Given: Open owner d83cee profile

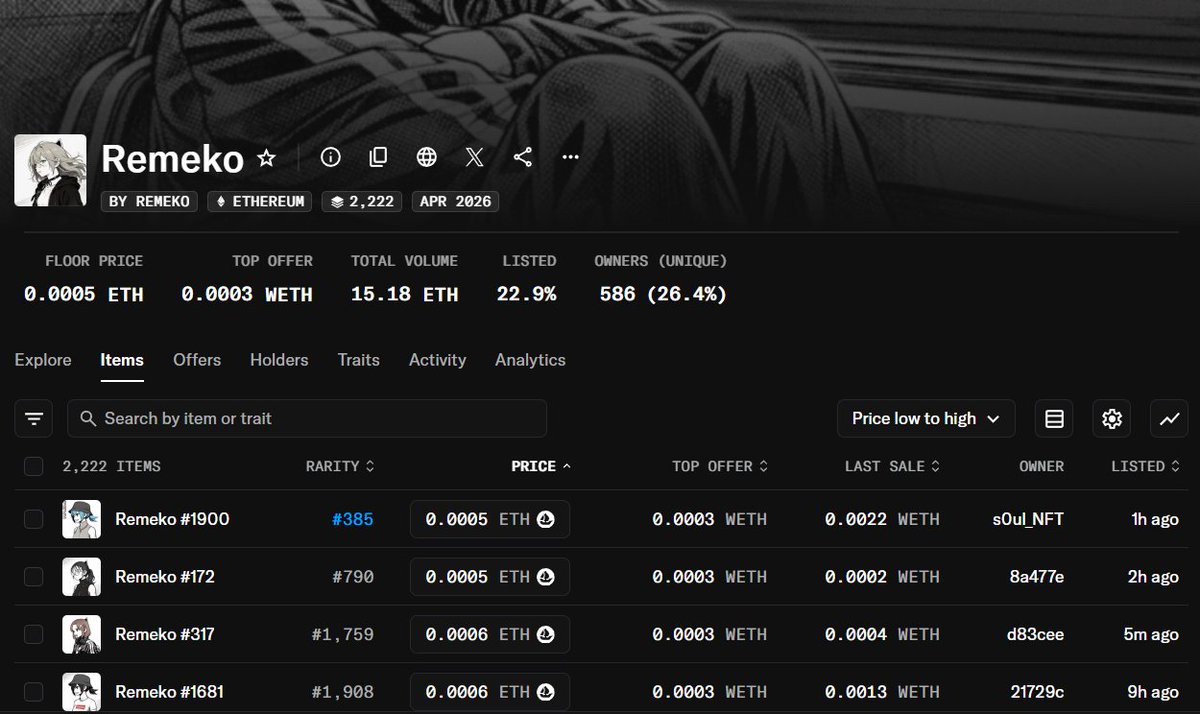Looking at the screenshot, I should click(1033, 634).
